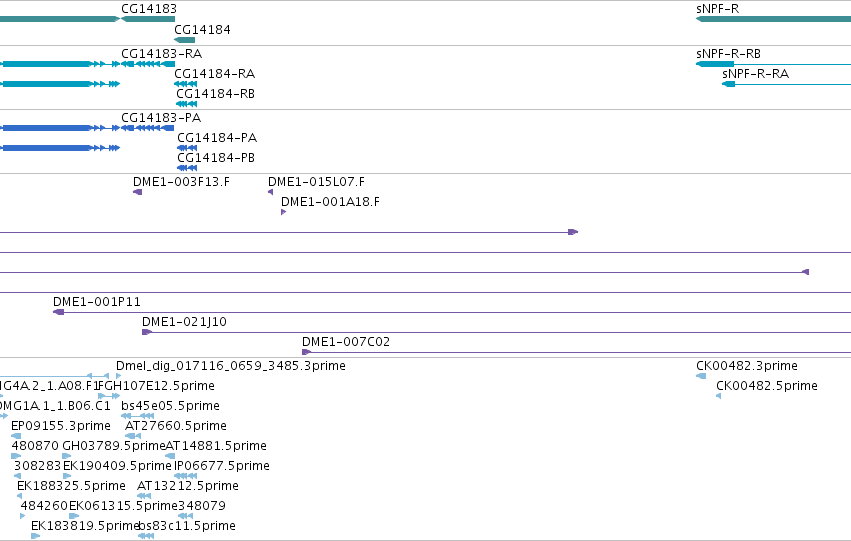Select the Dmel_dig_017116_0659_3485.3prime label
This screenshot has height=541, width=851.
pos(231,366)
